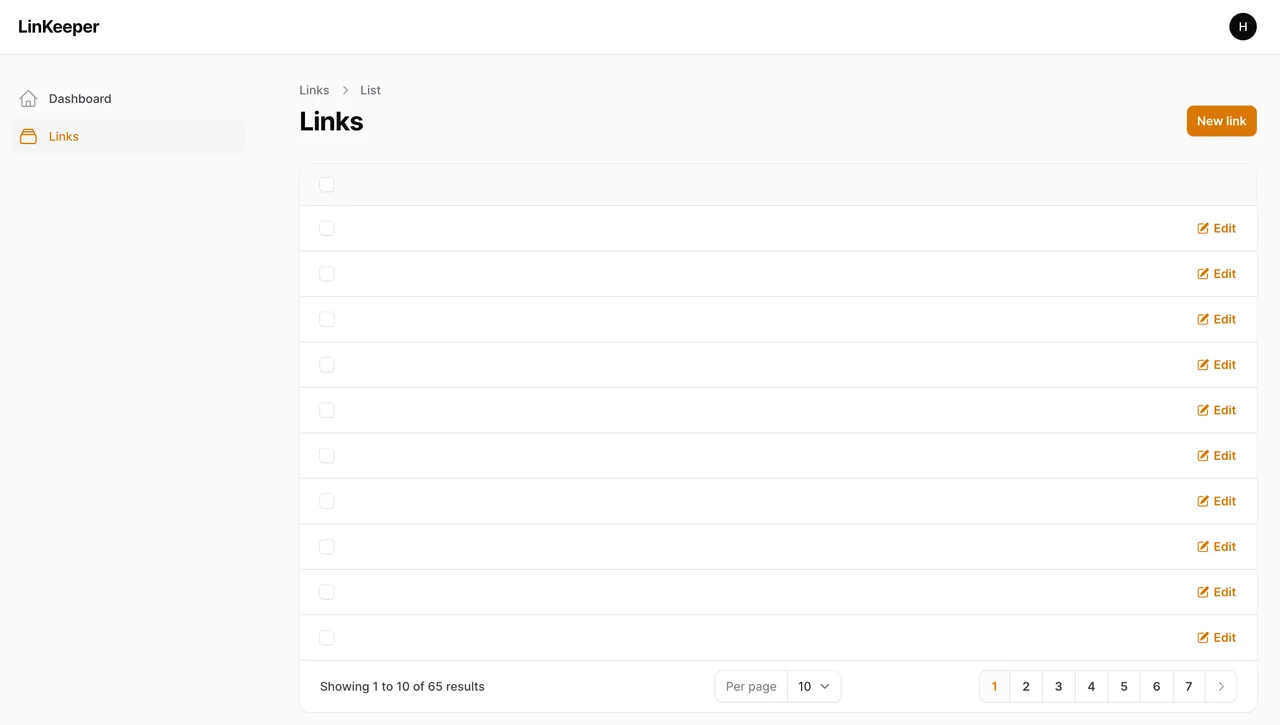Screen dimensions: 1280x725
Task: Click the last row's Edit pencil icon
Action: tap(1203, 638)
